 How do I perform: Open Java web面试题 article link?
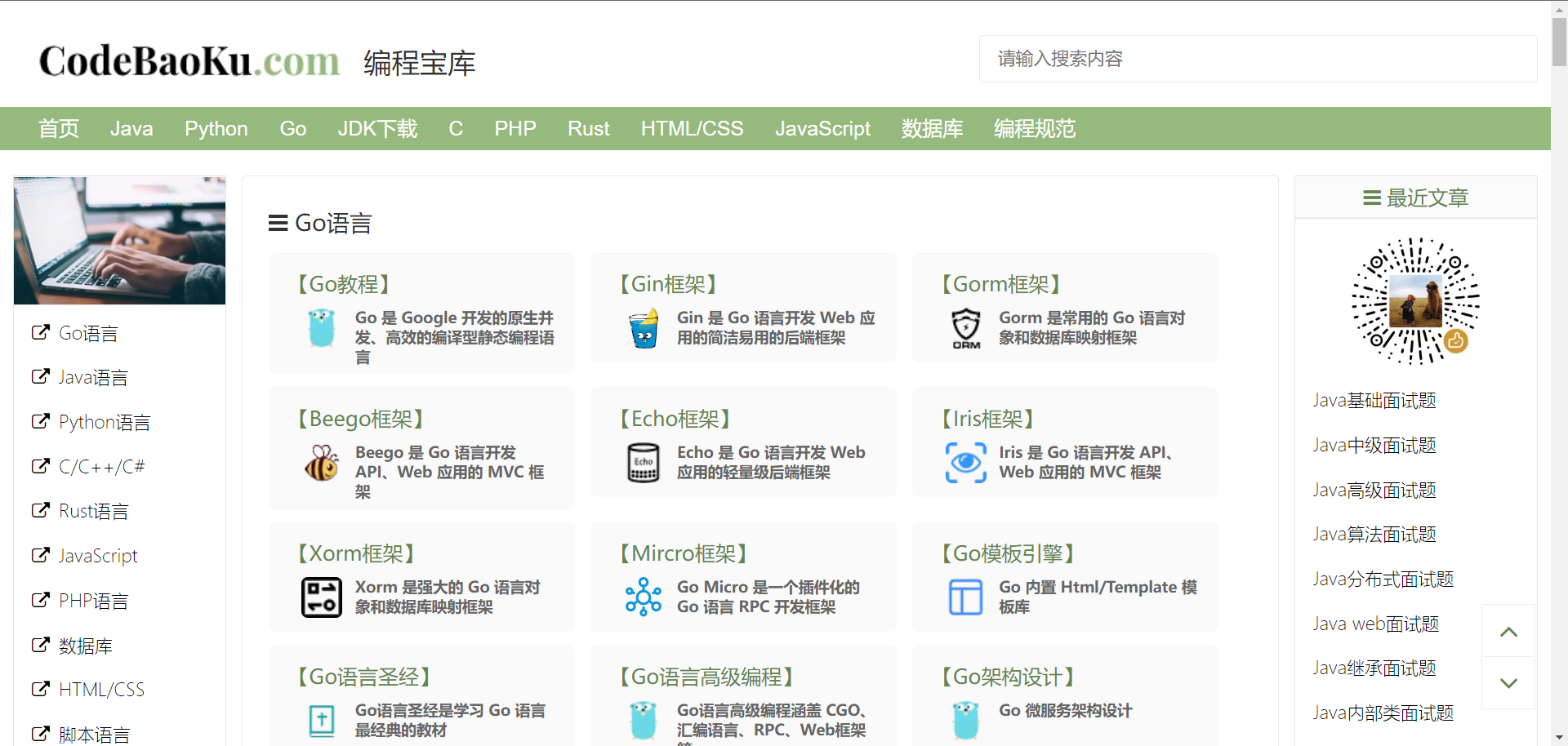point(1376,624)
